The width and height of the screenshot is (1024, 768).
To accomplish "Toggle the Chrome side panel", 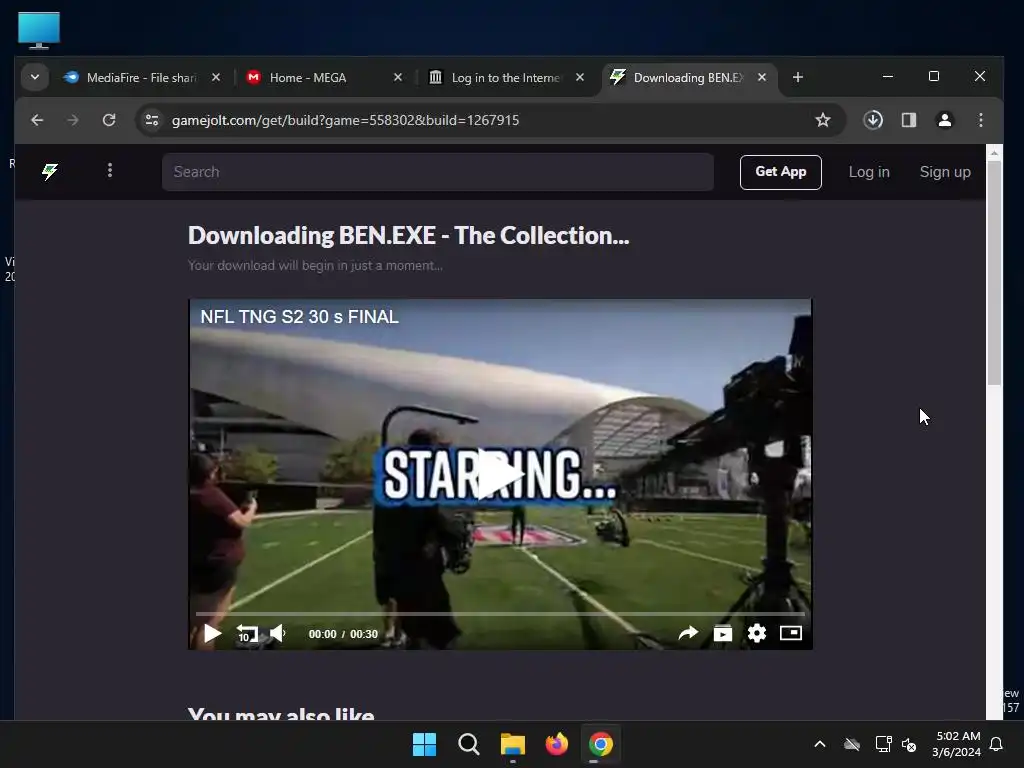I will [x=909, y=120].
